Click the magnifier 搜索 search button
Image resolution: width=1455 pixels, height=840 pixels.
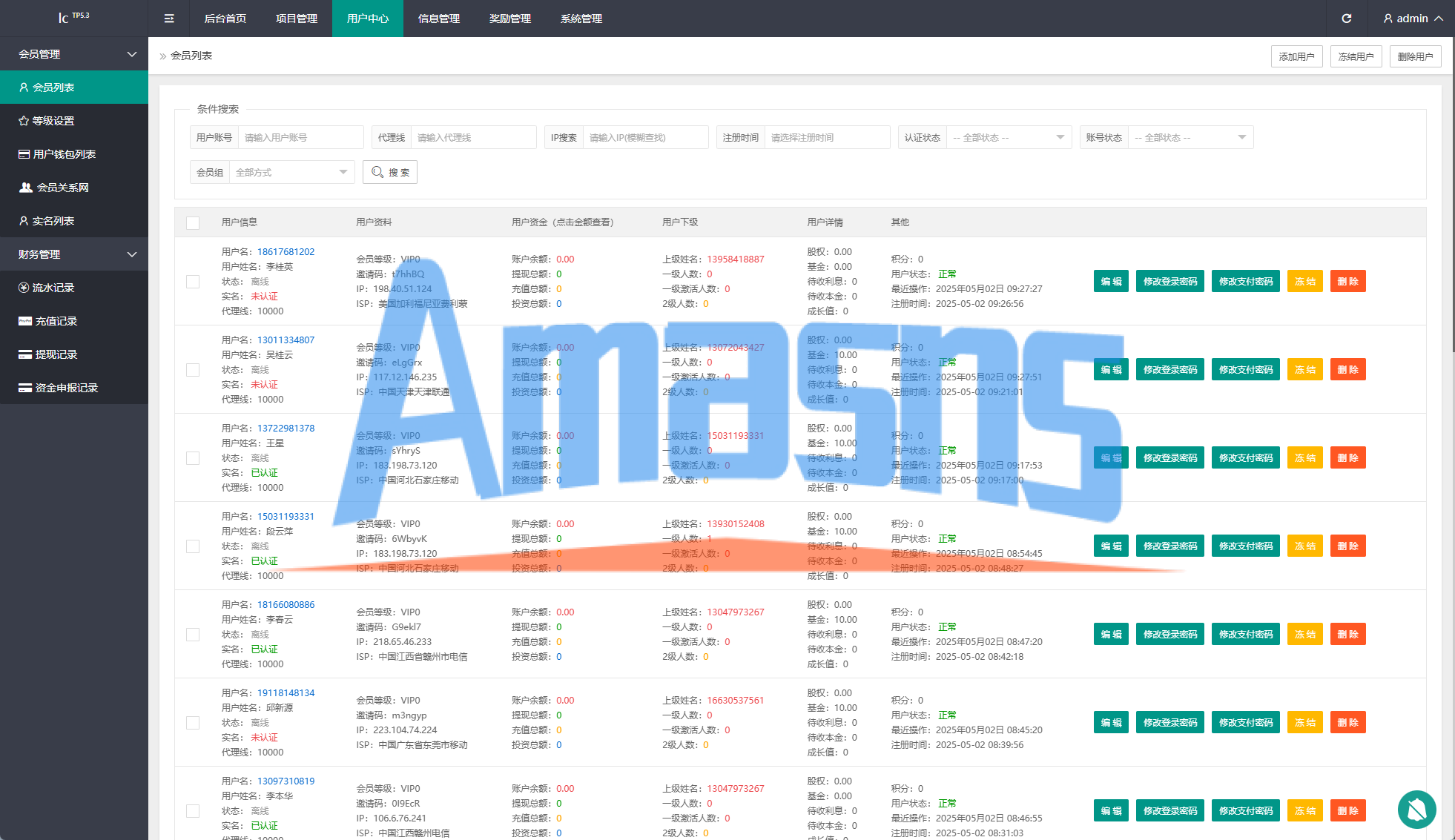390,172
